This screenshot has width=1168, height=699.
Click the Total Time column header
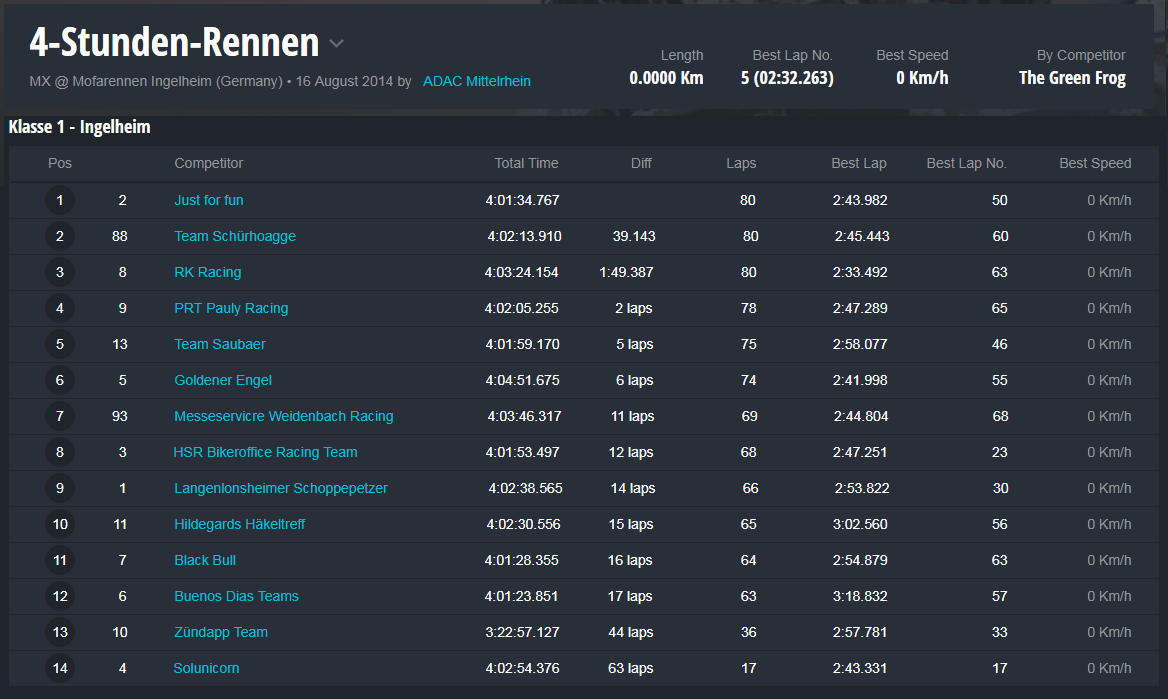(526, 163)
